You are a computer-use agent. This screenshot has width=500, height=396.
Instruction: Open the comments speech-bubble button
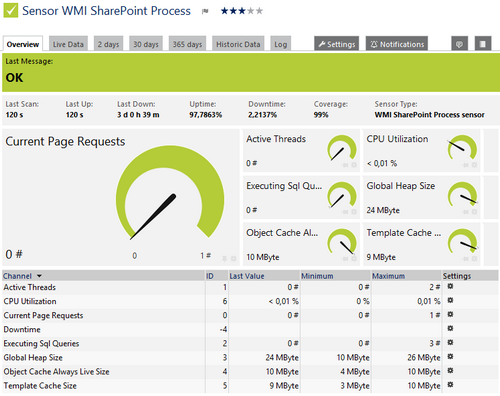[x=459, y=44]
